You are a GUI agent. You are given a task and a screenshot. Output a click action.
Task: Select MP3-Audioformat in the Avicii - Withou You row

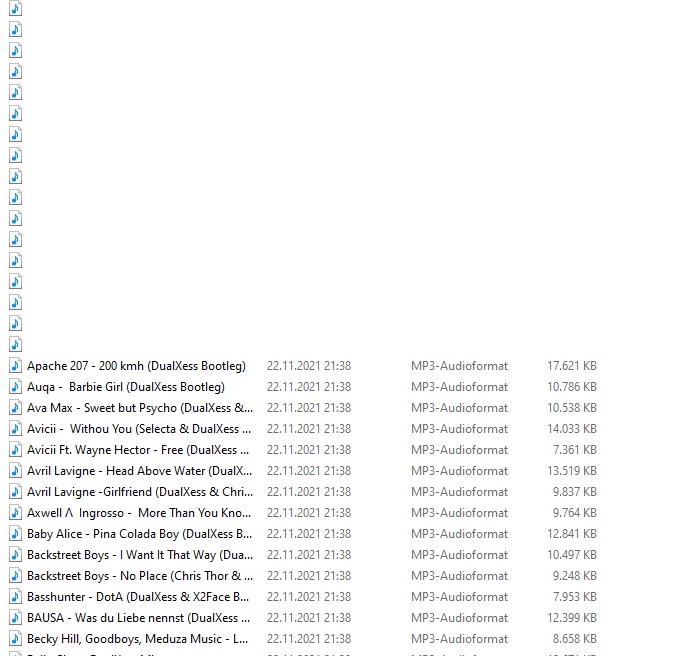tap(460, 429)
